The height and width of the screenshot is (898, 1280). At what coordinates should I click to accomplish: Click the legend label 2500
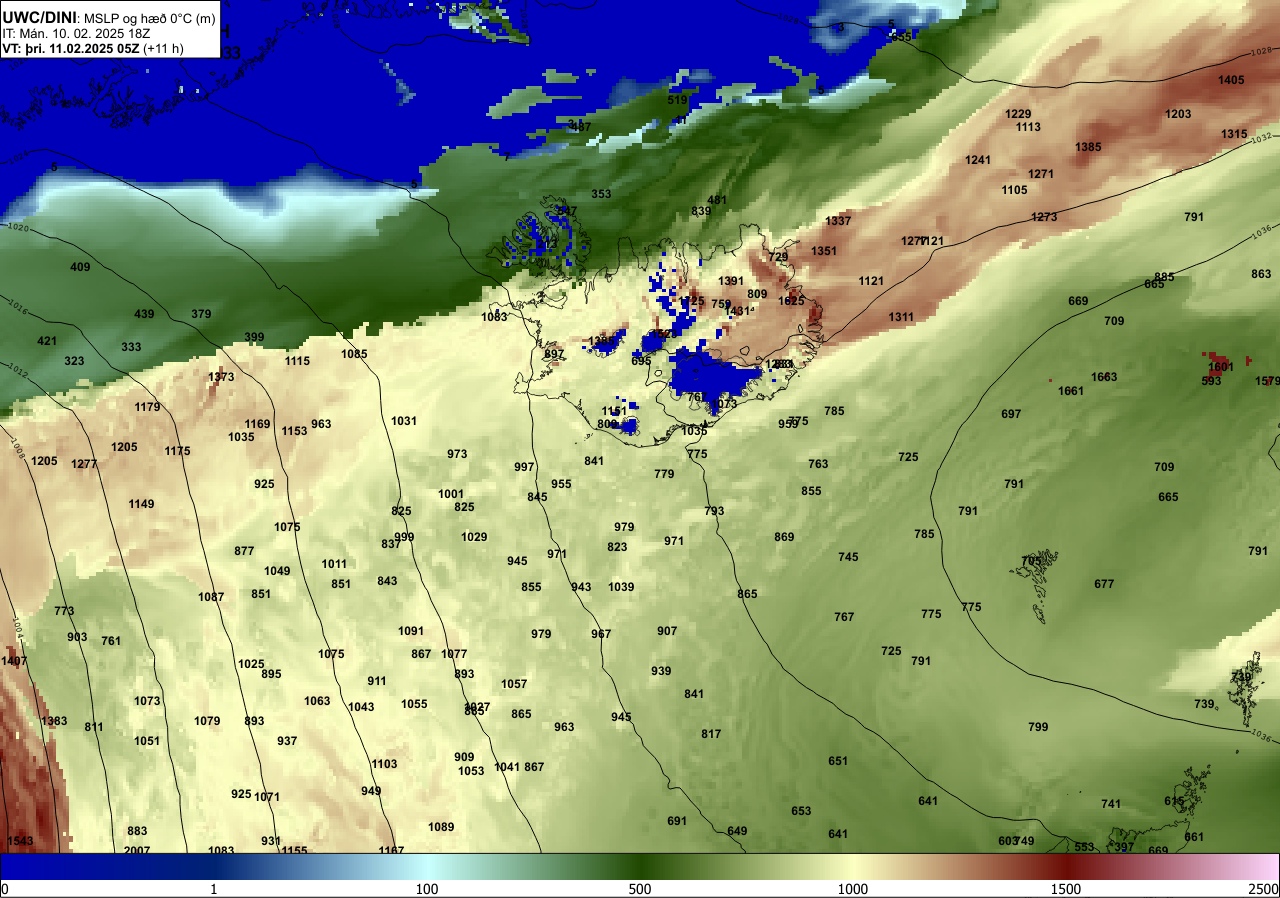click(1264, 889)
